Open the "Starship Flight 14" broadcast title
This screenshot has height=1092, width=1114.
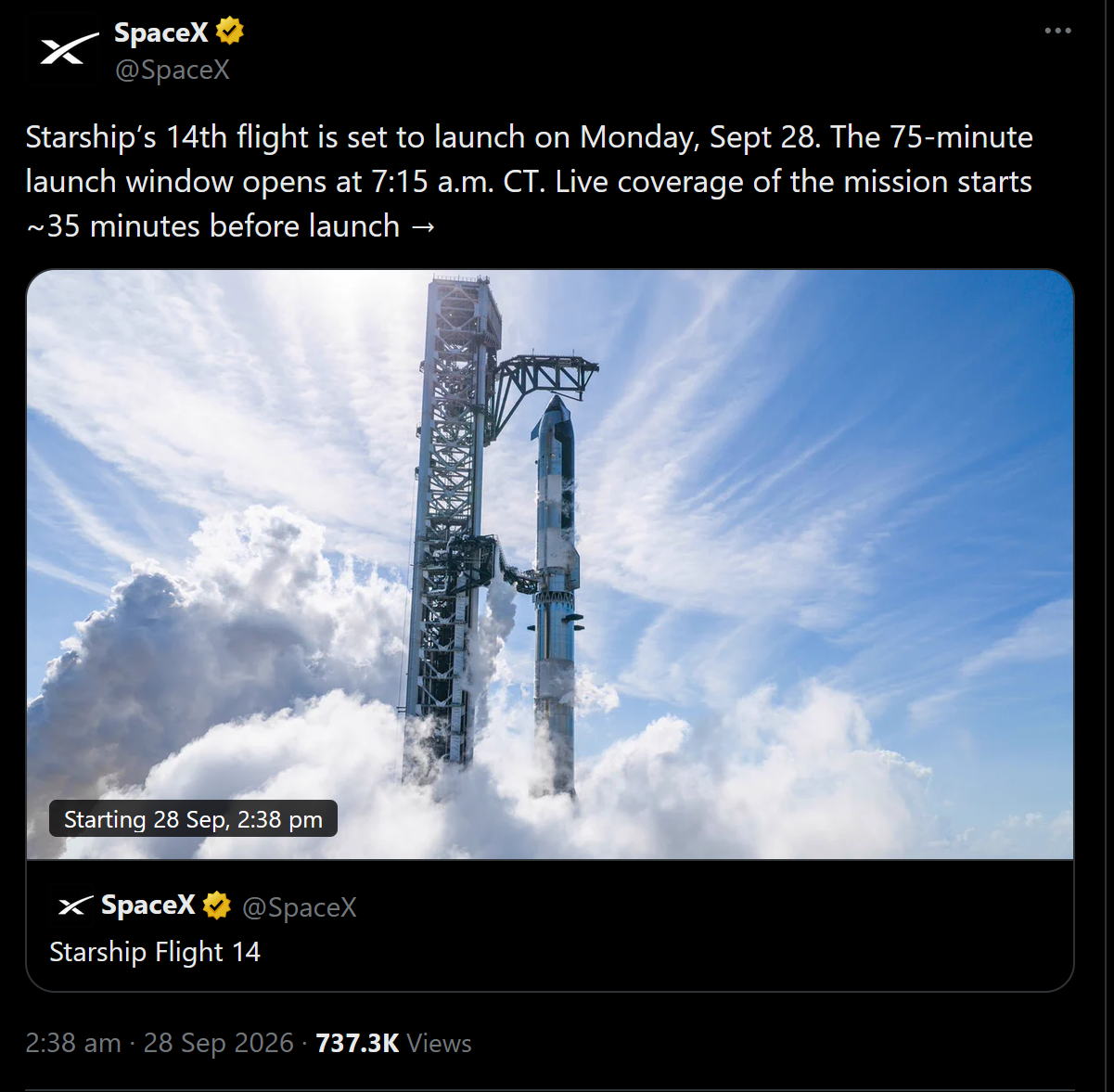click(x=155, y=953)
